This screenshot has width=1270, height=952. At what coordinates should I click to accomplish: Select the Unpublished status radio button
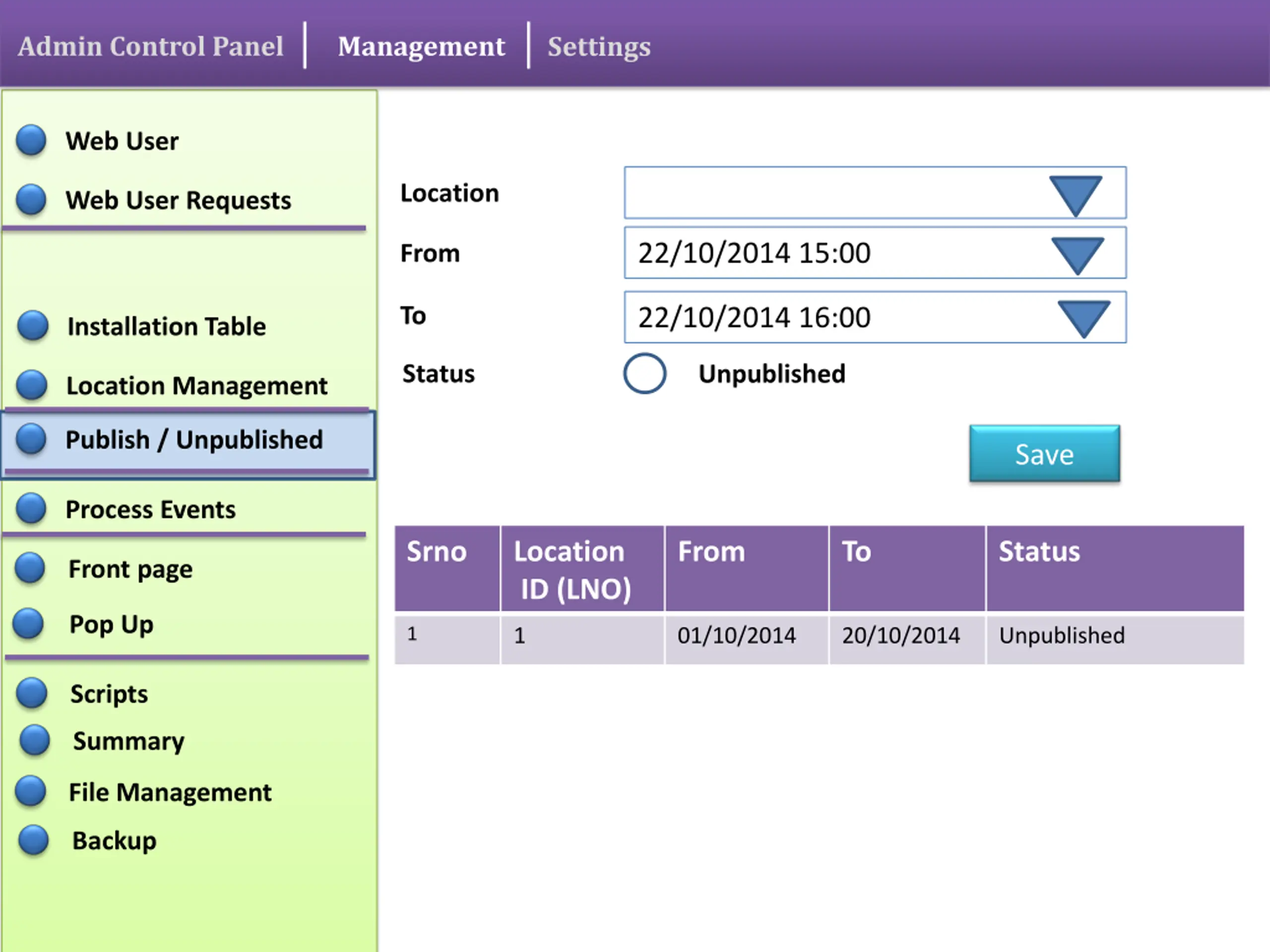(x=645, y=373)
